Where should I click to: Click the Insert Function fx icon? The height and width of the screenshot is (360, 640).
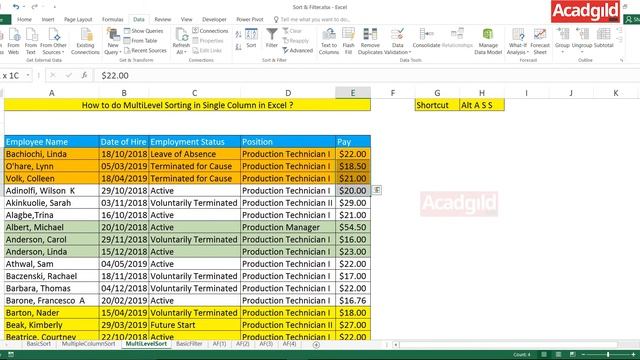click(84, 75)
